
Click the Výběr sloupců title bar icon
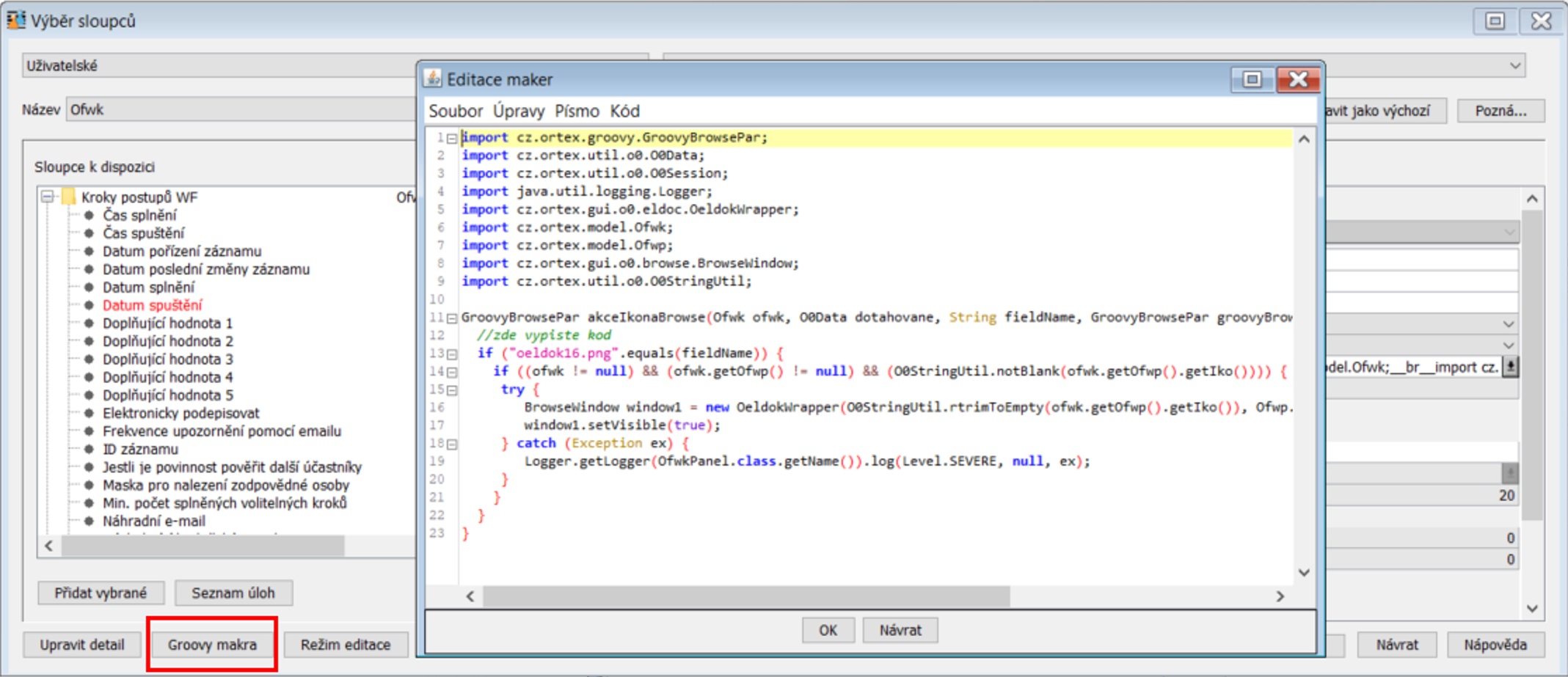pyautogui.click(x=15, y=20)
